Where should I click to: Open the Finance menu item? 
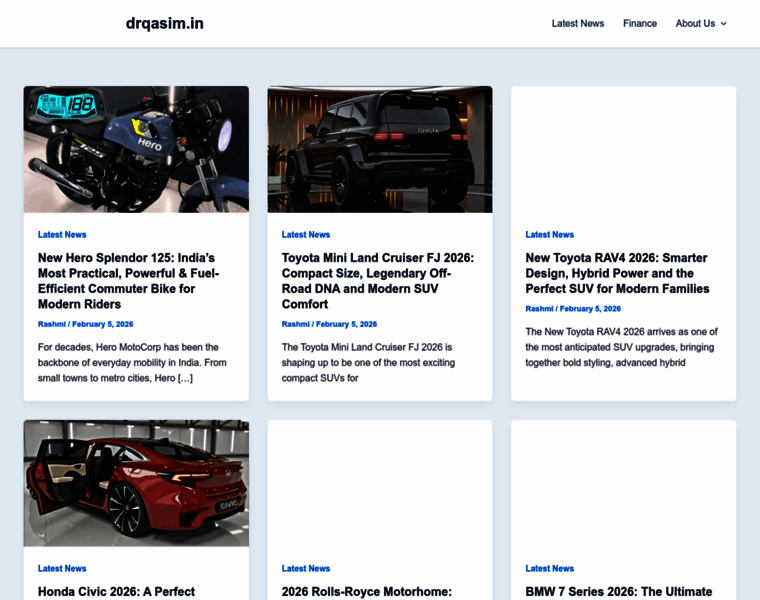639,23
